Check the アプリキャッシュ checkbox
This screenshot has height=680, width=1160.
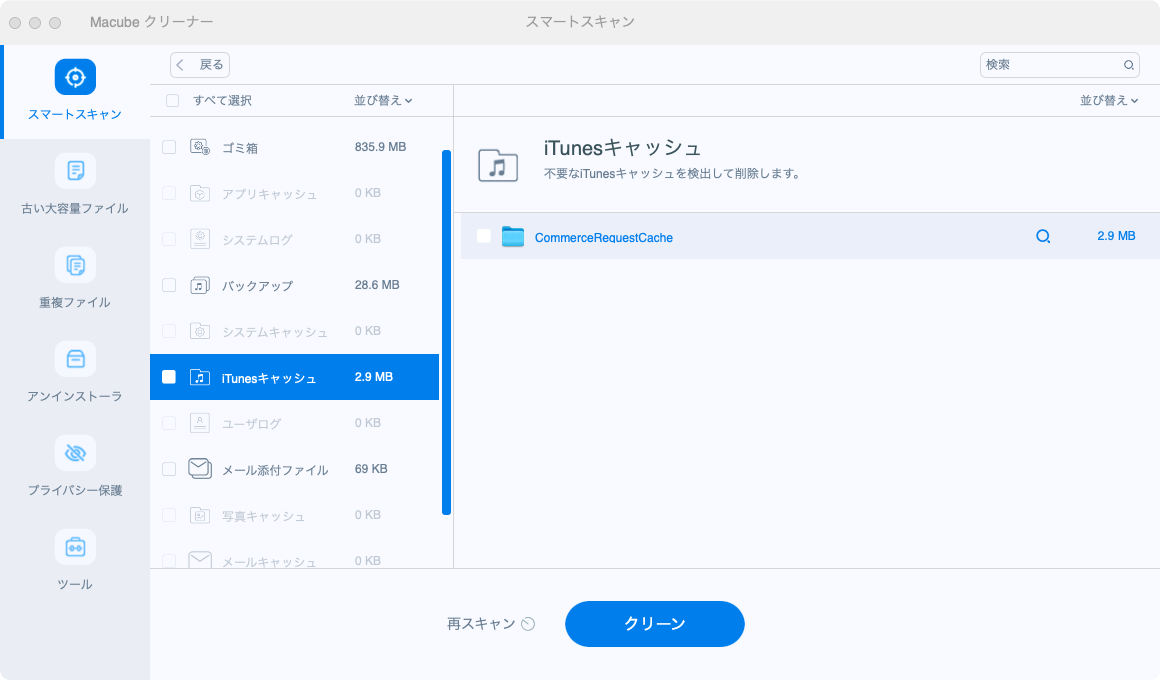169,193
